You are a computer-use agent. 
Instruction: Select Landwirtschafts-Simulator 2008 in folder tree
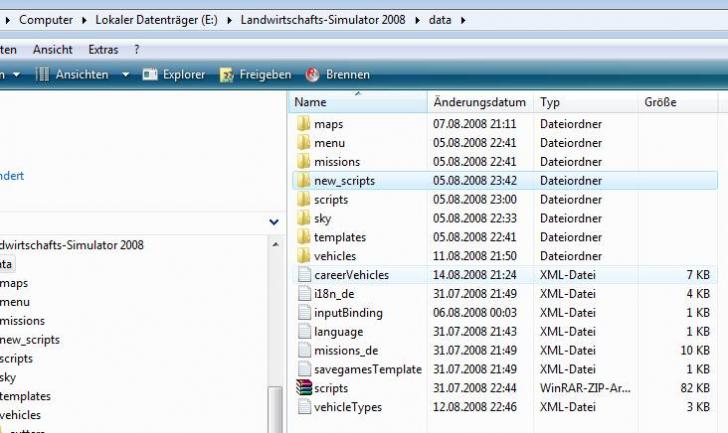(72, 245)
